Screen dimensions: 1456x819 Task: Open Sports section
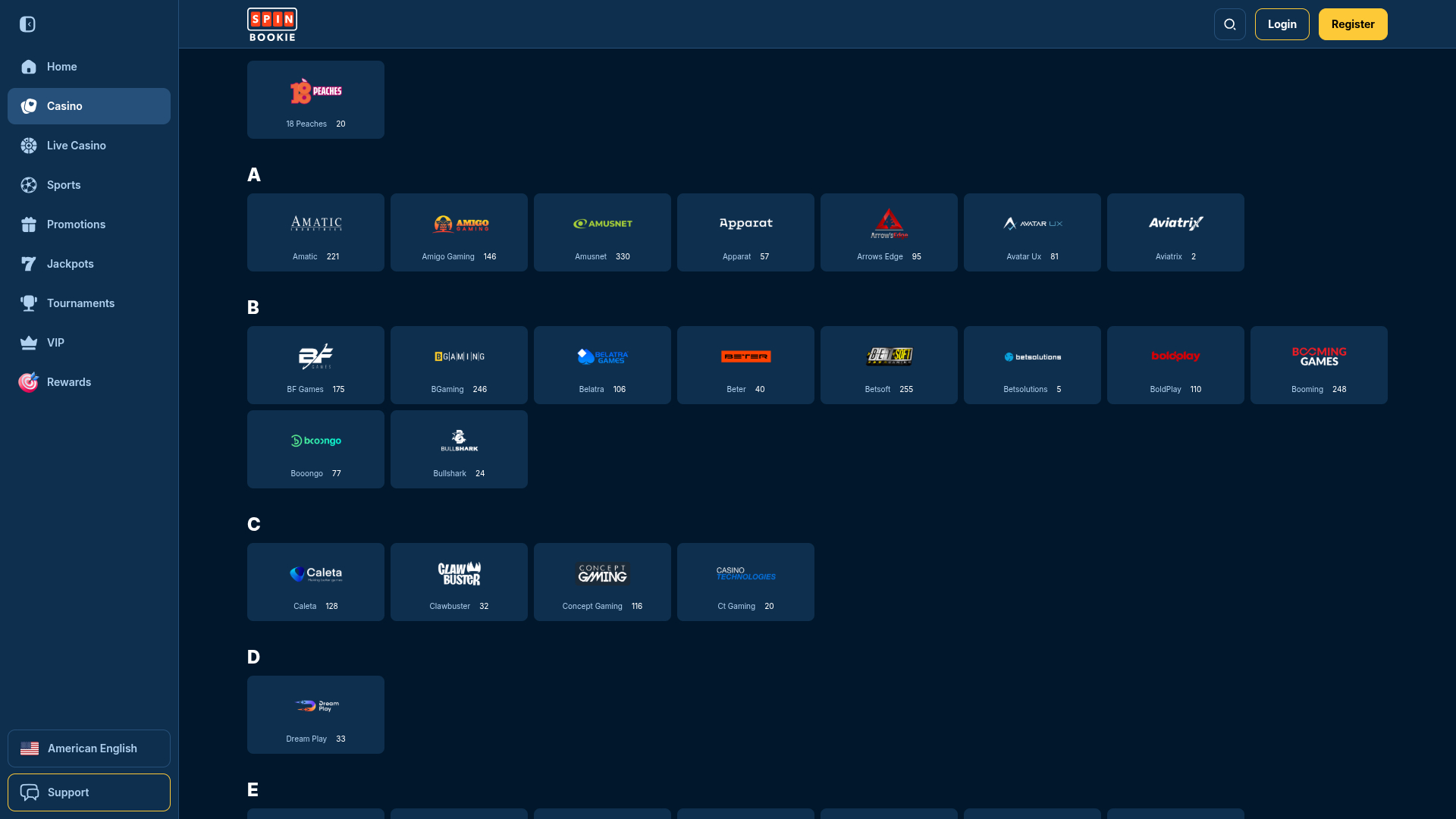point(89,185)
